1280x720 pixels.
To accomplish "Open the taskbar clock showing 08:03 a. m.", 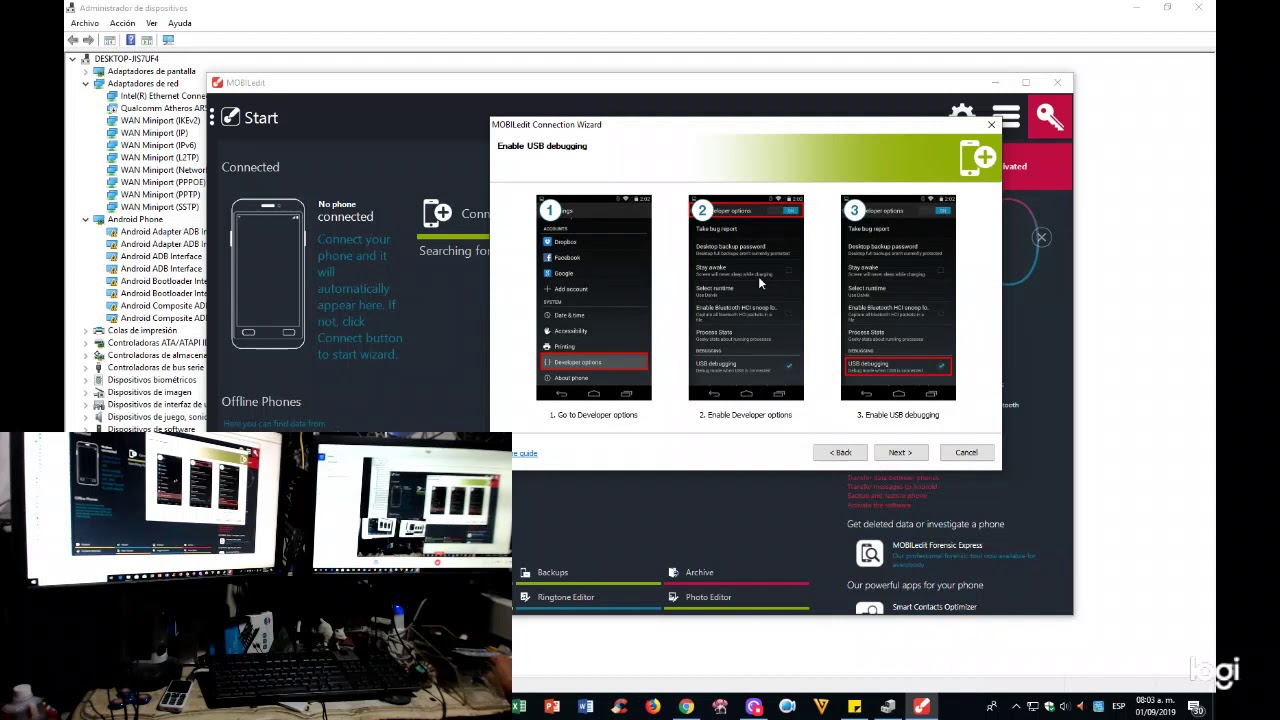I will pyautogui.click(x=1155, y=706).
